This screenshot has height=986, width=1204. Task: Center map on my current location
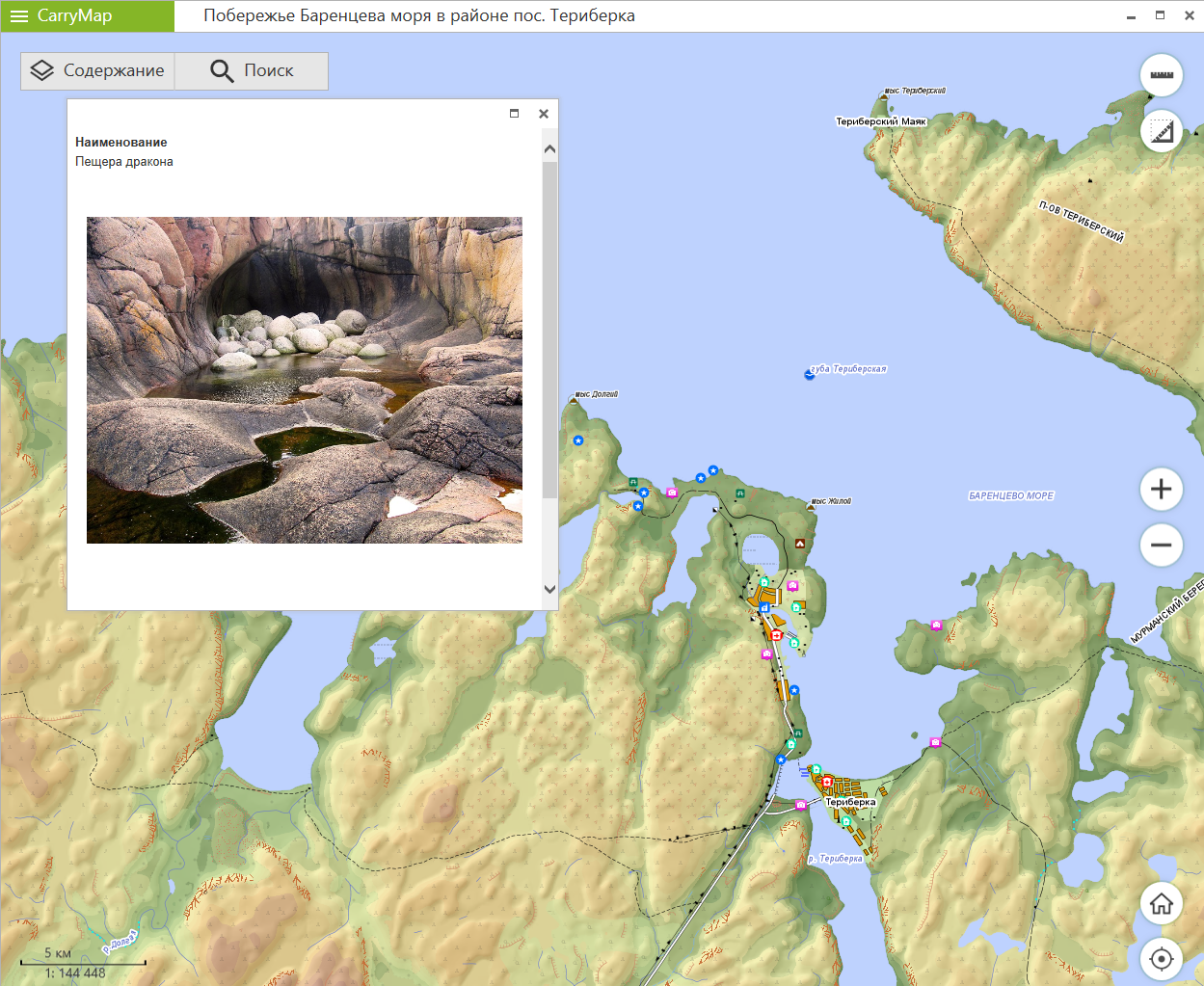click(1162, 959)
